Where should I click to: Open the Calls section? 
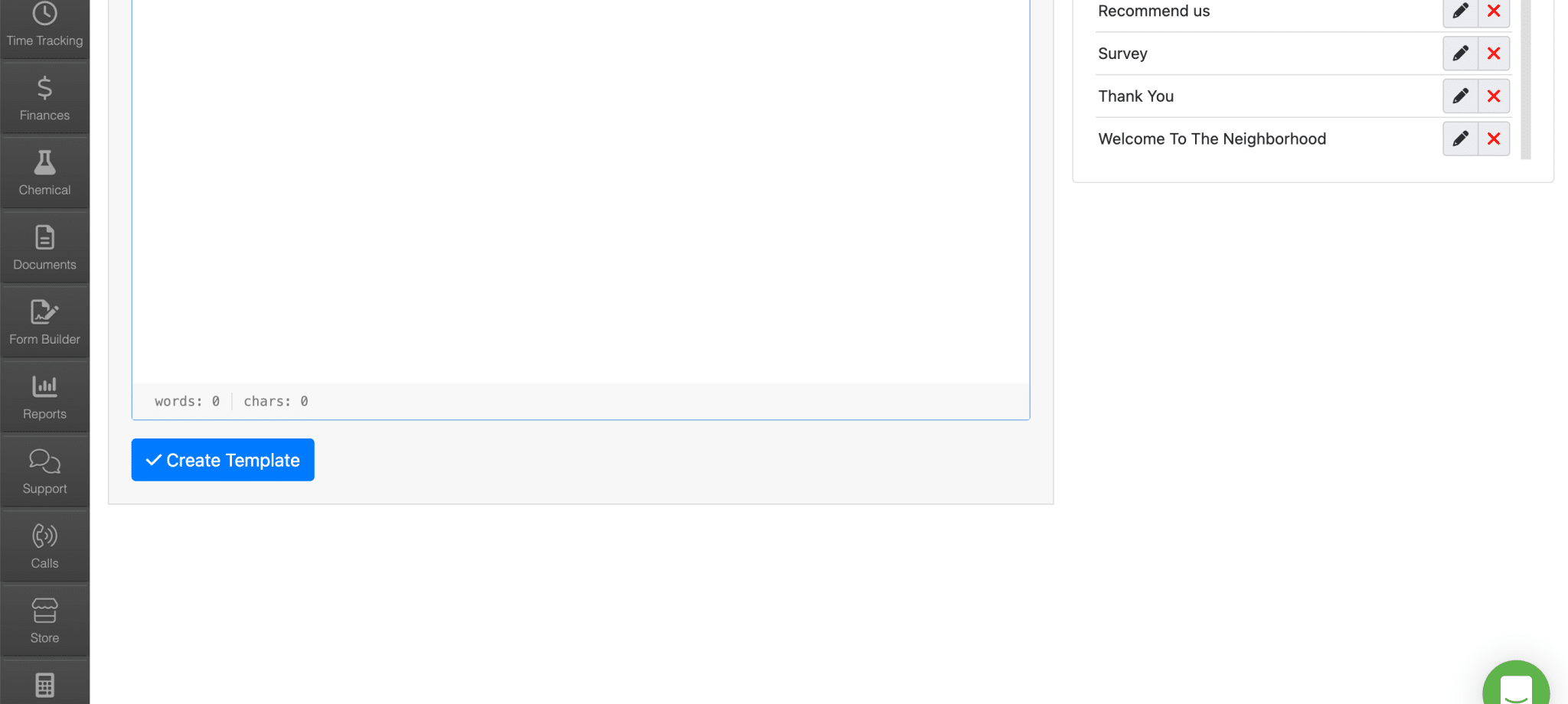pyautogui.click(x=44, y=545)
